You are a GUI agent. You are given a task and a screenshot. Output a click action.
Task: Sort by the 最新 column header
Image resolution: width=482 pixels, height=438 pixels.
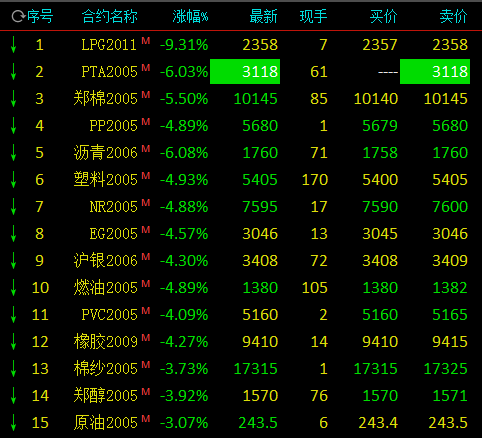[x=264, y=16]
